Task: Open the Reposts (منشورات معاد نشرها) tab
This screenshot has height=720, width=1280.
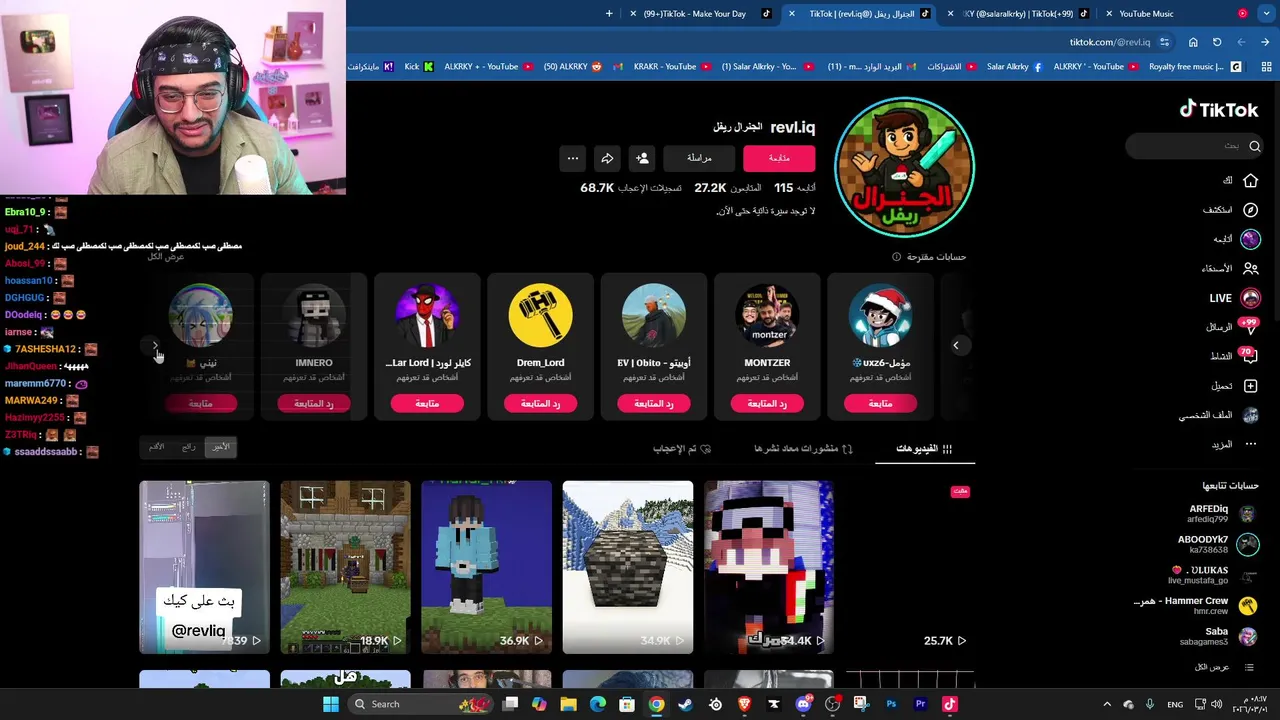Action: (x=803, y=449)
